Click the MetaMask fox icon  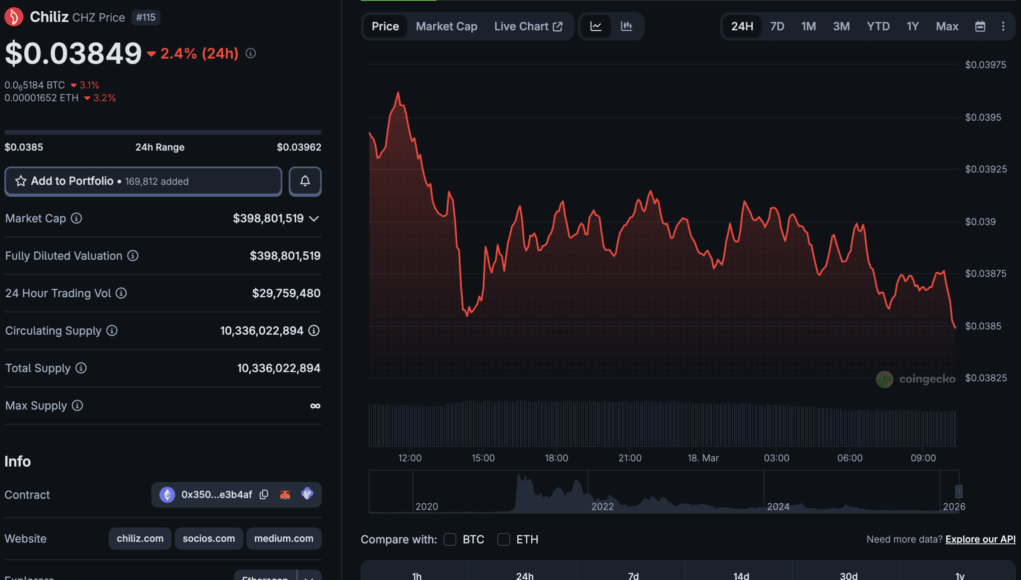coord(286,495)
